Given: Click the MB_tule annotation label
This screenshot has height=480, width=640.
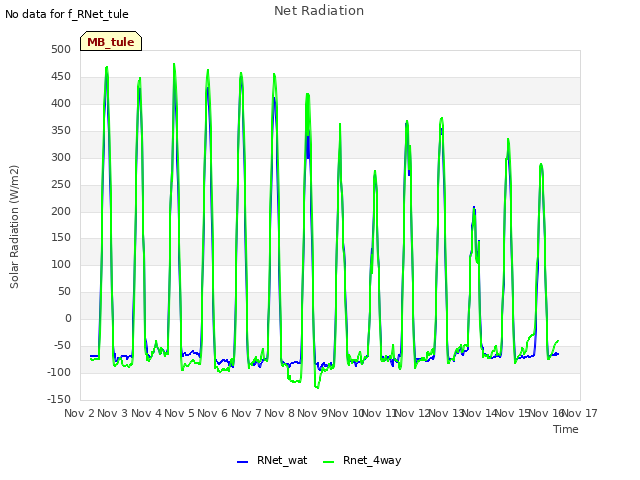Looking at the screenshot, I should [111, 42].
